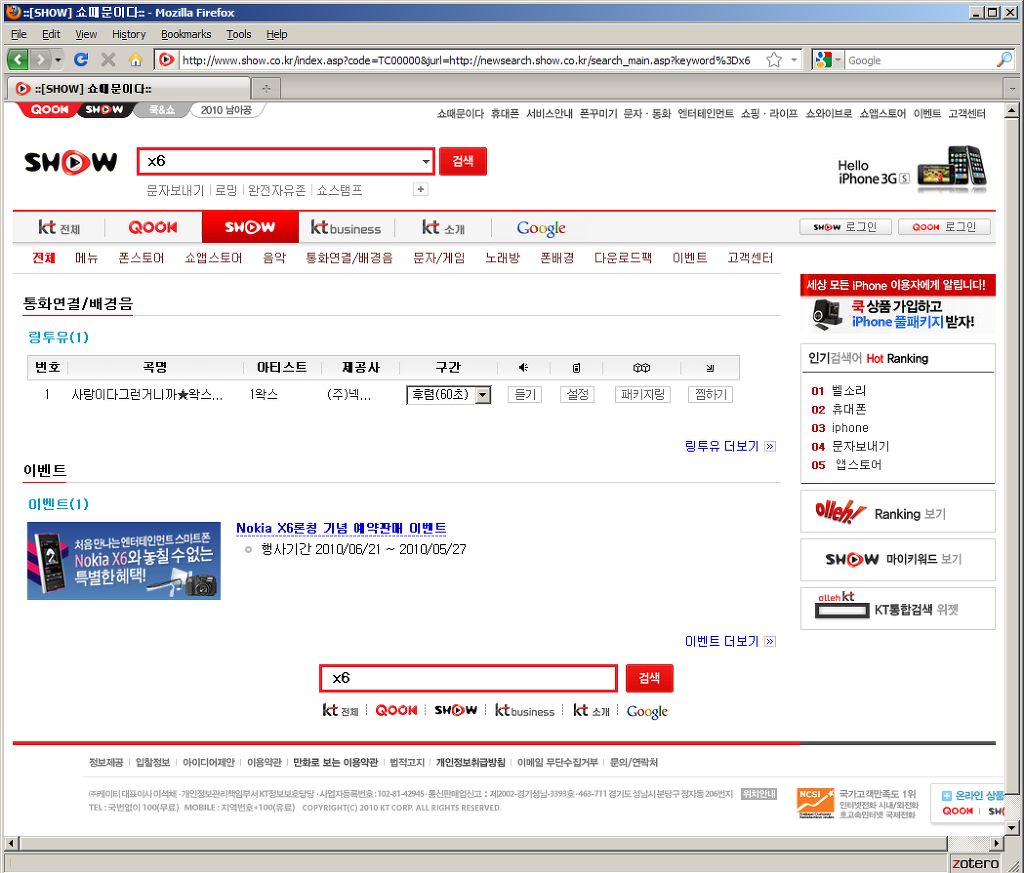Click the QOOK 로그인 button
The height and width of the screenshot is (873, 1024).
(x=944, y=227)
